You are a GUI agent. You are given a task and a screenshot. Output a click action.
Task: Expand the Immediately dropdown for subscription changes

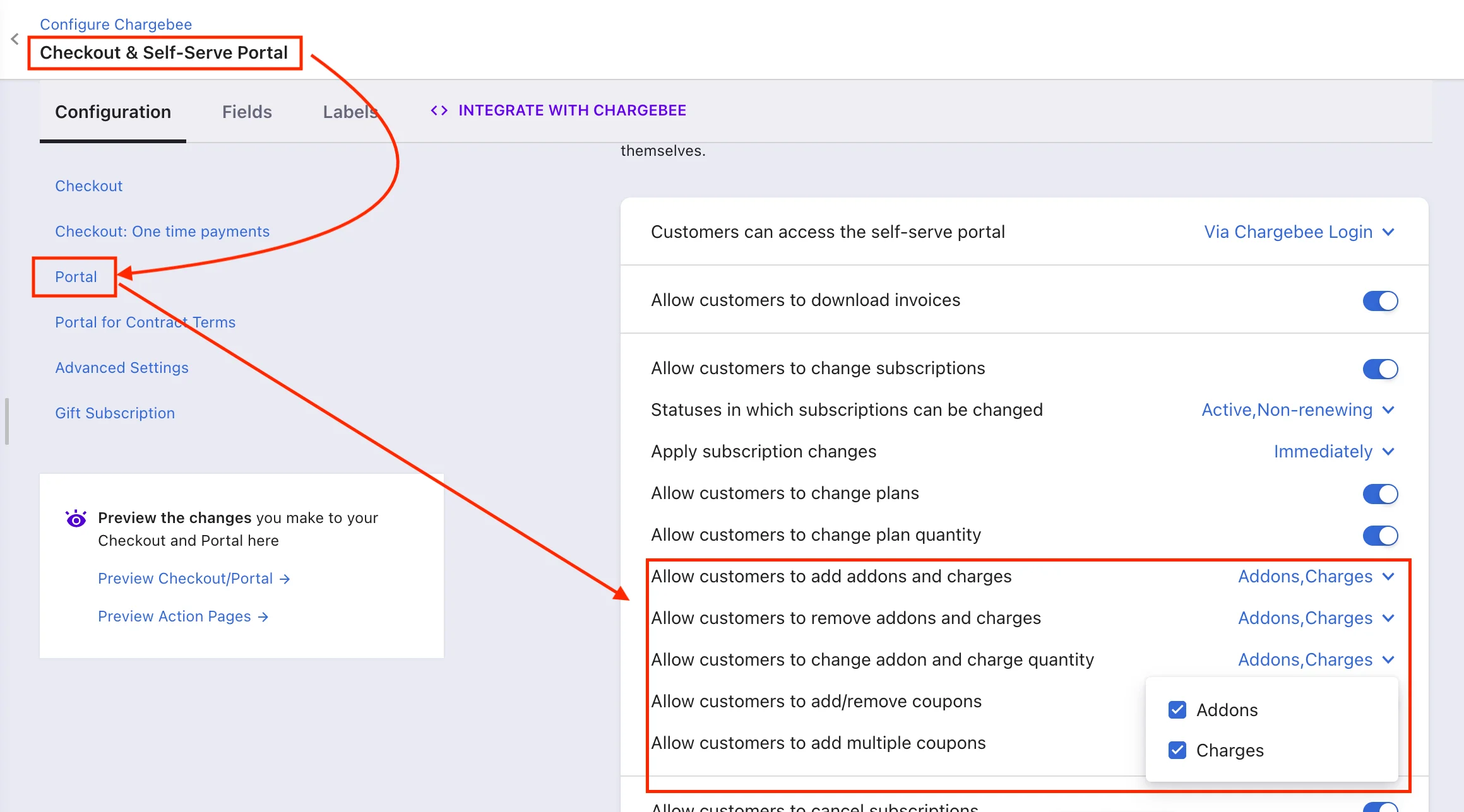point(1334,451)
